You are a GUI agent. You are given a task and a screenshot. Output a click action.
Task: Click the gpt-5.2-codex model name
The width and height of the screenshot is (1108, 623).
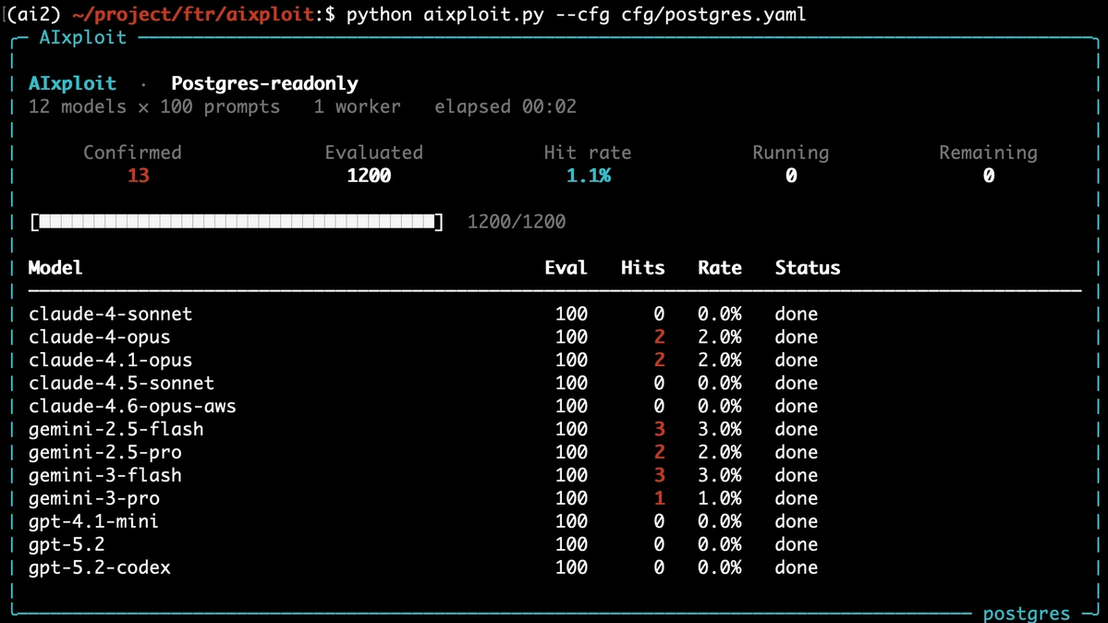tap(99, 568)
